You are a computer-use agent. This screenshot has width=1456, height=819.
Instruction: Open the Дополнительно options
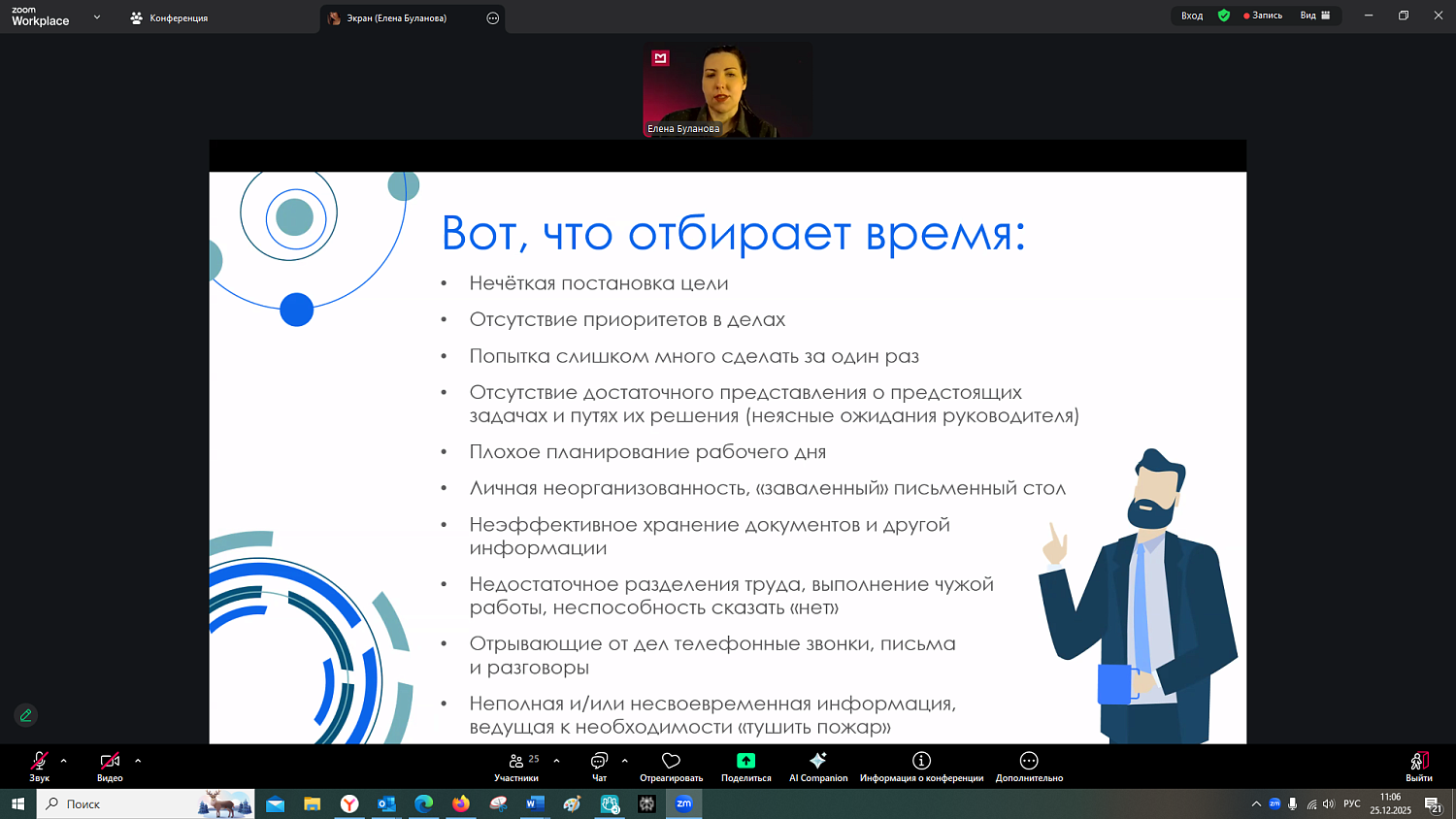1028,767
